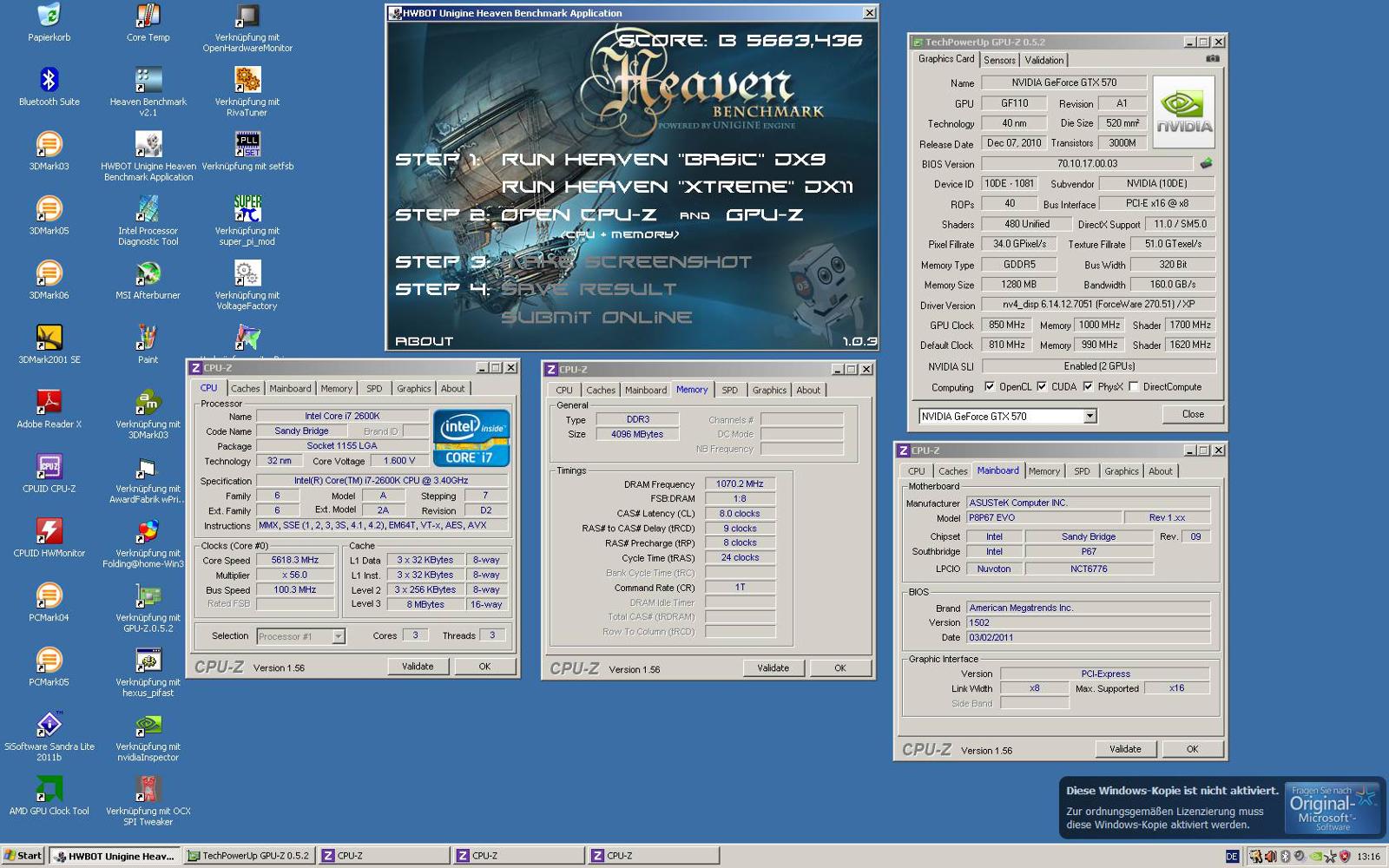Click RUN HEAVEN "XTREME" DX11

[x=677, y=187]
